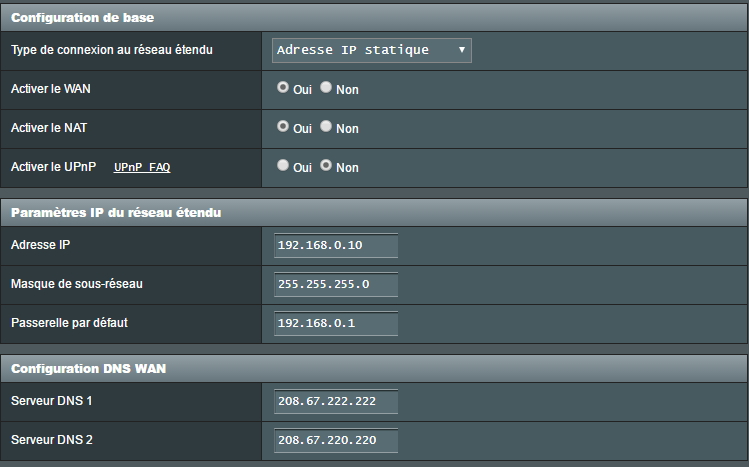Choose Non for Activer le NAT
Viewport: 749px width, 467px height.
tap(326, 127)
